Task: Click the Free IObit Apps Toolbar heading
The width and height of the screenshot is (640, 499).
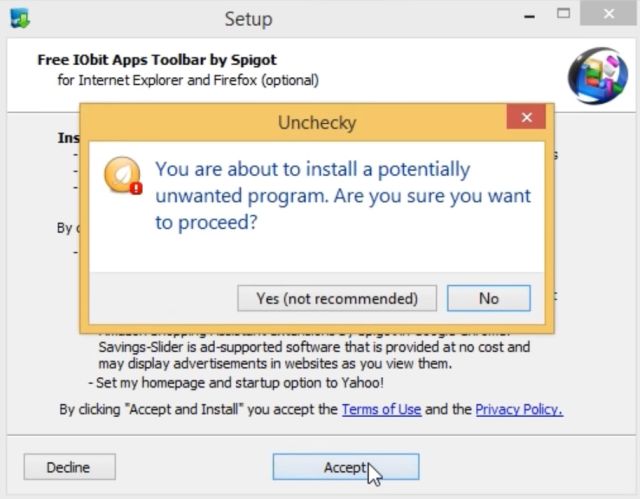Action: pyautogui.click(x=157, y=60)
